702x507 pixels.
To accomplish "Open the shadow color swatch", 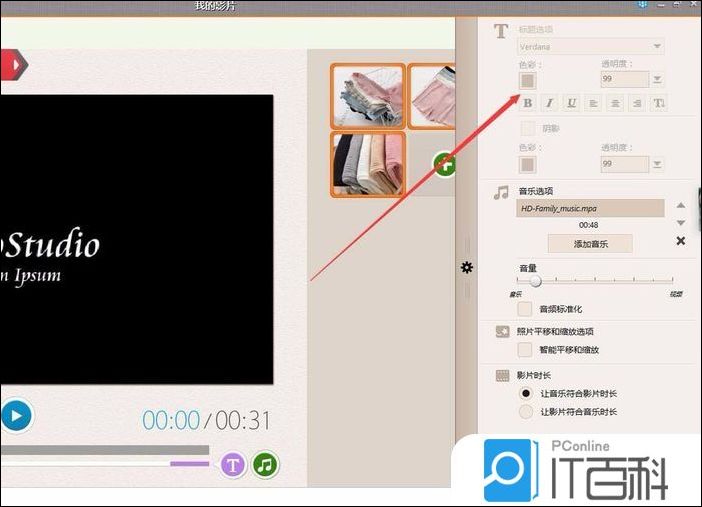I will 527,165.
